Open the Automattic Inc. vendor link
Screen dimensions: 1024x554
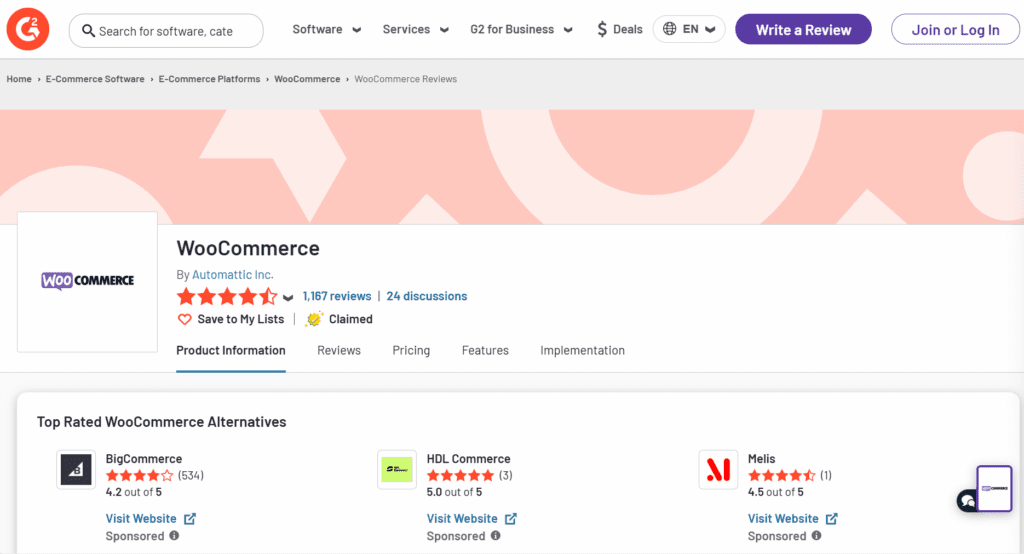[x=232, y=274]
